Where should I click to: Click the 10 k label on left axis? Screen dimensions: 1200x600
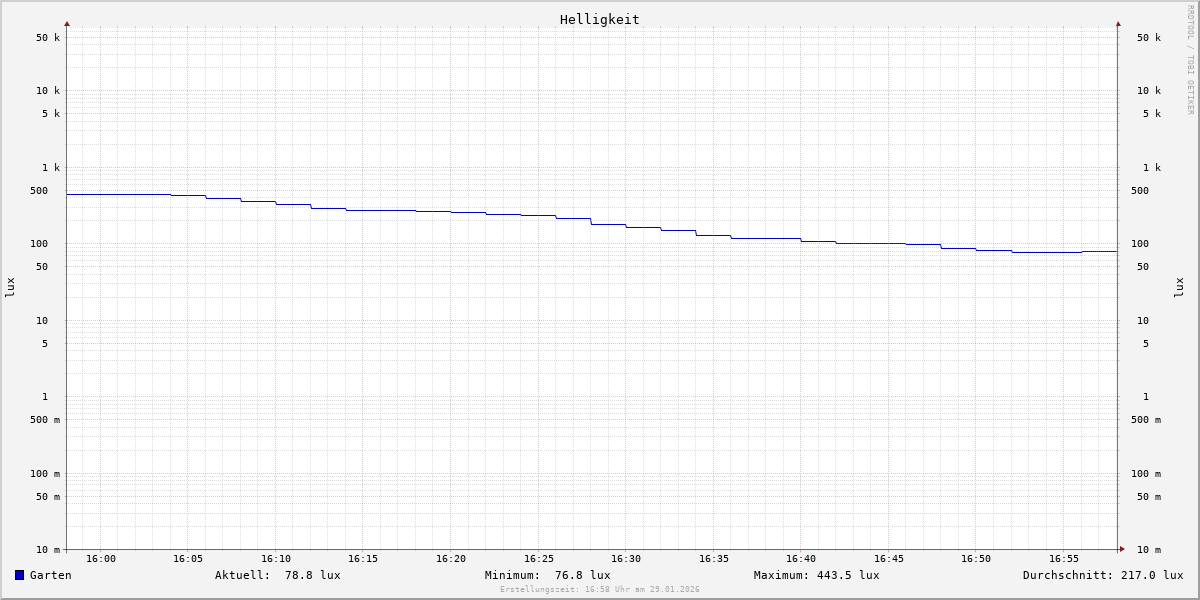coord(48,91)
